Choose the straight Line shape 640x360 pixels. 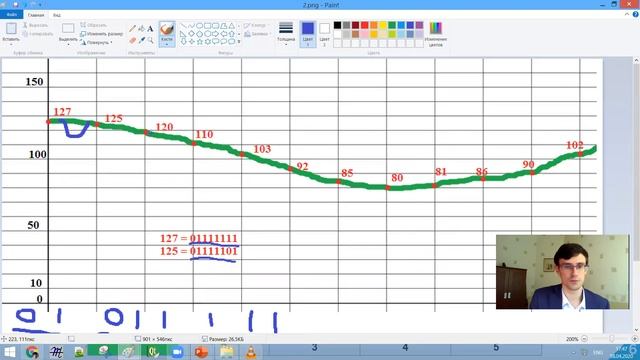pyautogui.click(x=183, y=26)
